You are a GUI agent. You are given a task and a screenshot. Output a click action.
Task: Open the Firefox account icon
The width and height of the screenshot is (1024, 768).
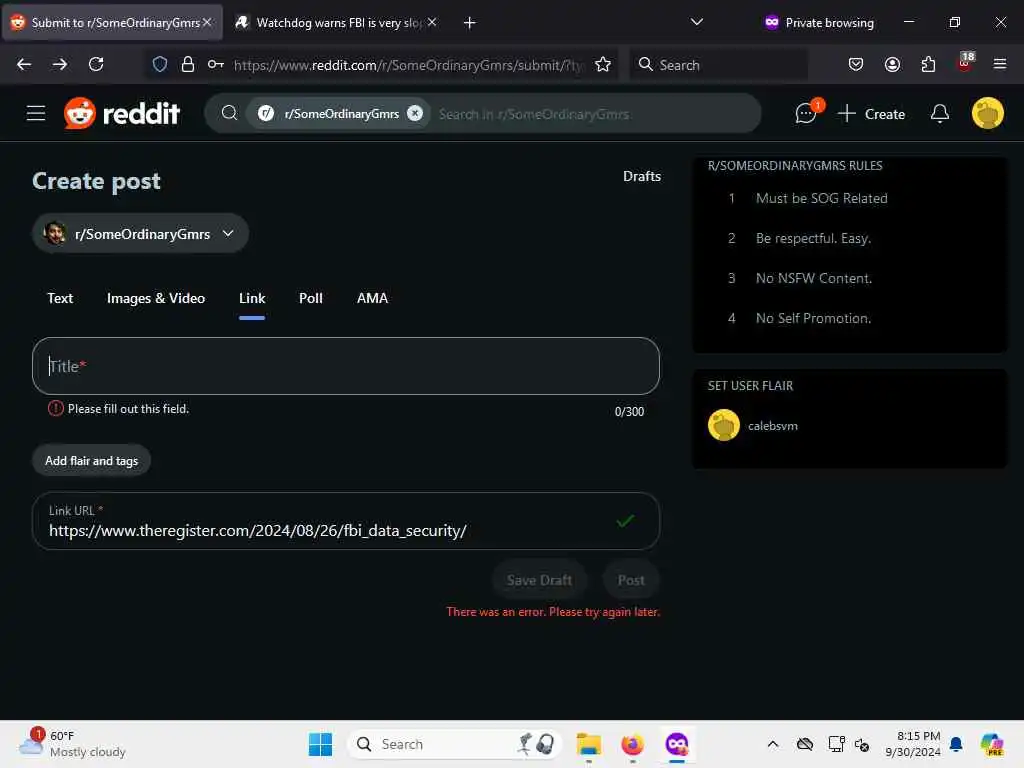coord(892,64)
